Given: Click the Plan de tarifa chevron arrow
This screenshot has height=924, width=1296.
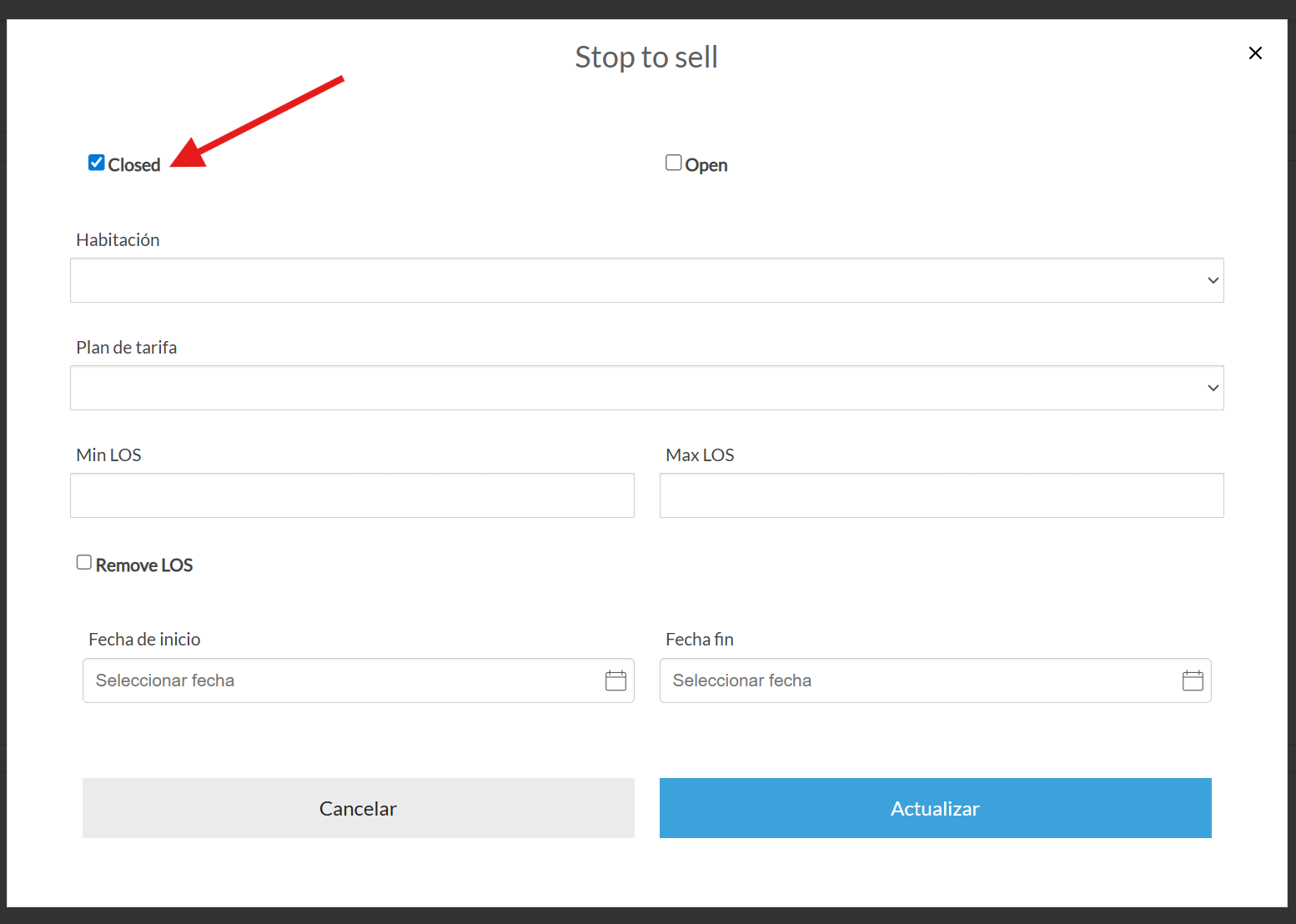Looking at the screenshot, I should [1213, 388].
